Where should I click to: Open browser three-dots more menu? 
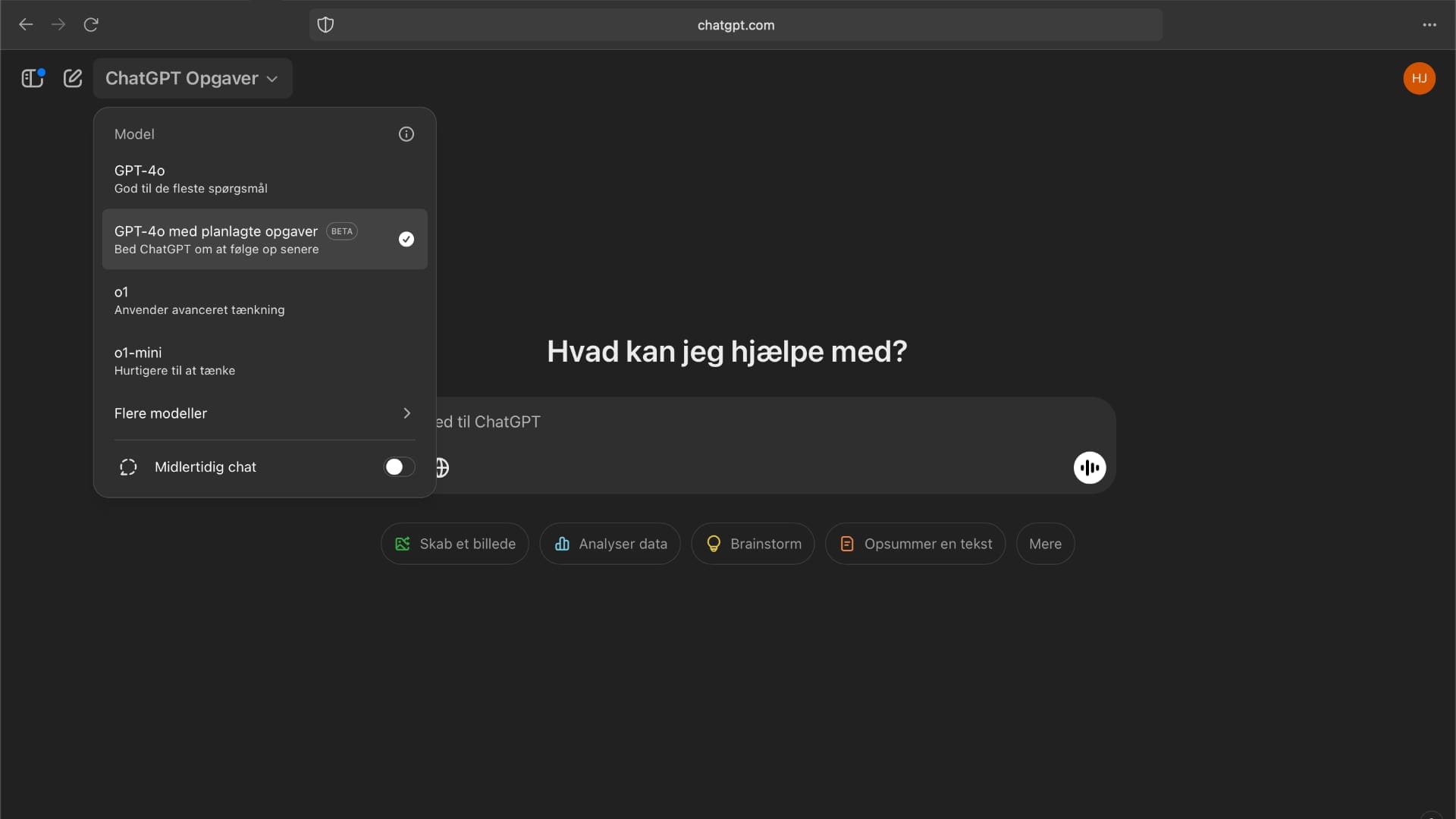[x=1429, y=25]
